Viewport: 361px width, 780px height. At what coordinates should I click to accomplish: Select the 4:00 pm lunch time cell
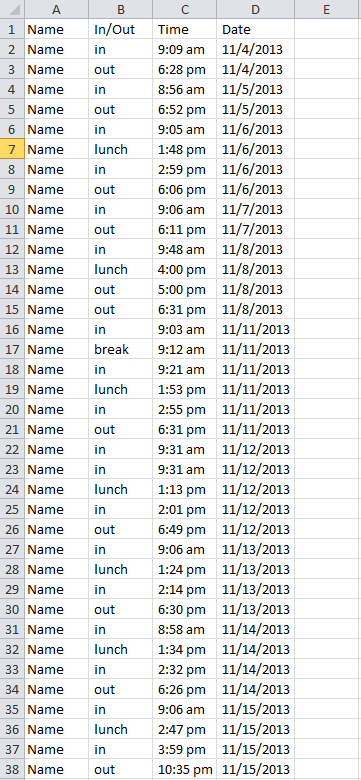185,269
